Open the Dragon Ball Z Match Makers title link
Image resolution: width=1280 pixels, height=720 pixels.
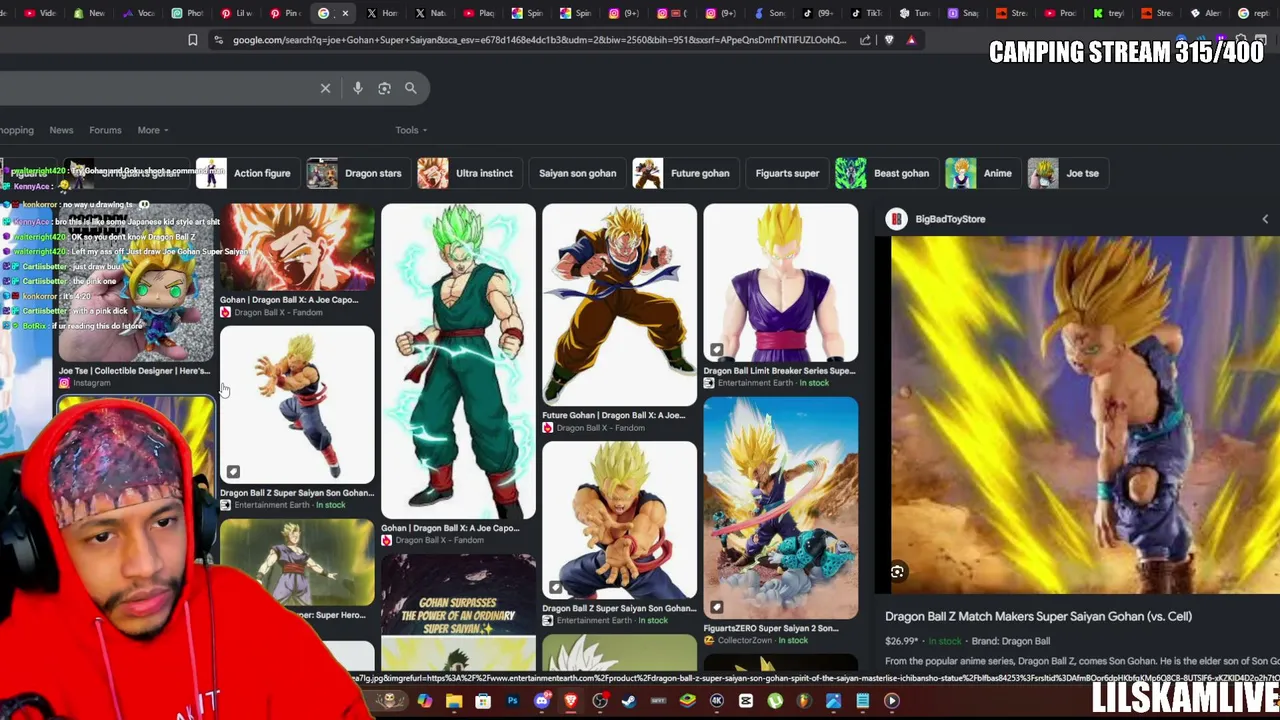(x=1038, y=617)
